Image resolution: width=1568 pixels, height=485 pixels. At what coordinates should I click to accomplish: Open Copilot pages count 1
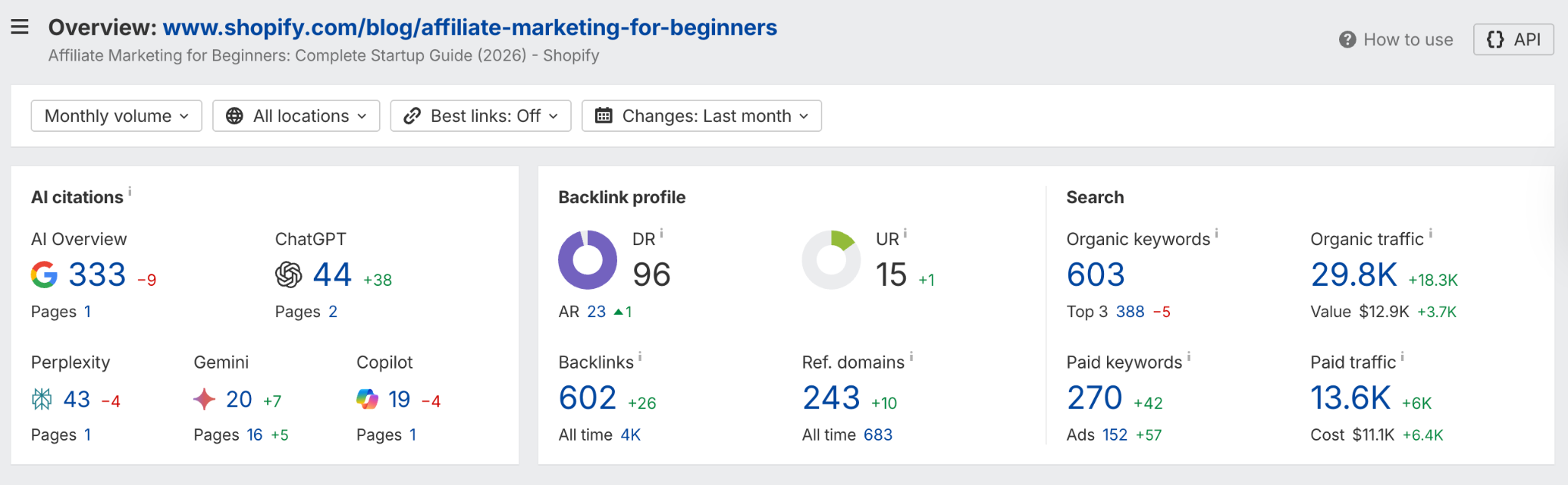(413, 435)
